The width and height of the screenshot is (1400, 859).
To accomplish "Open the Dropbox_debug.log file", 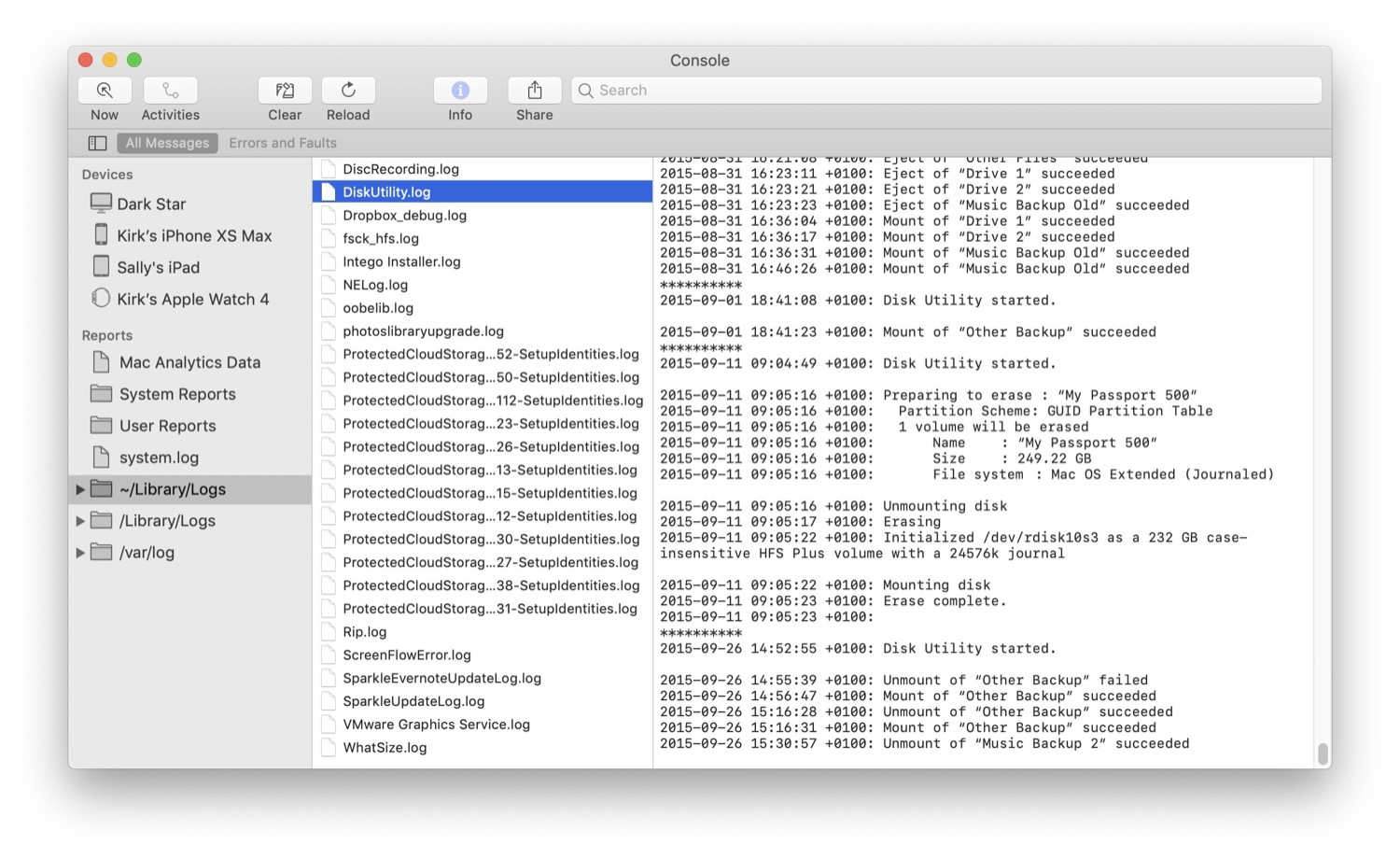I will tap(404, 215).
